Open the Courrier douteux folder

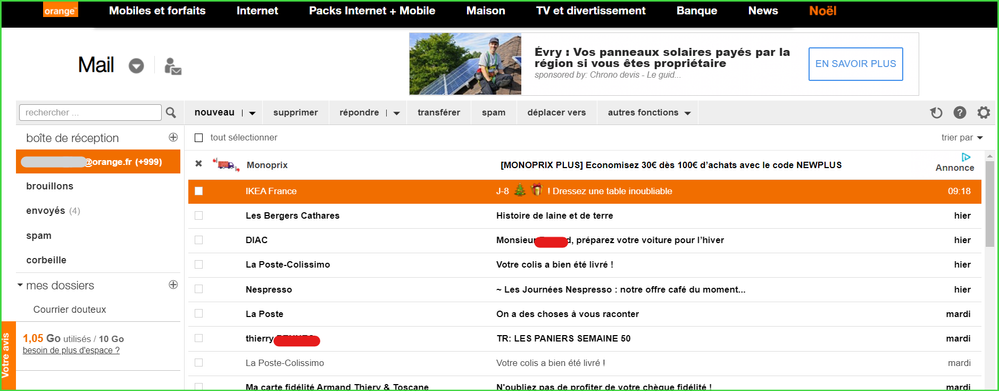(x=69, y=309)
